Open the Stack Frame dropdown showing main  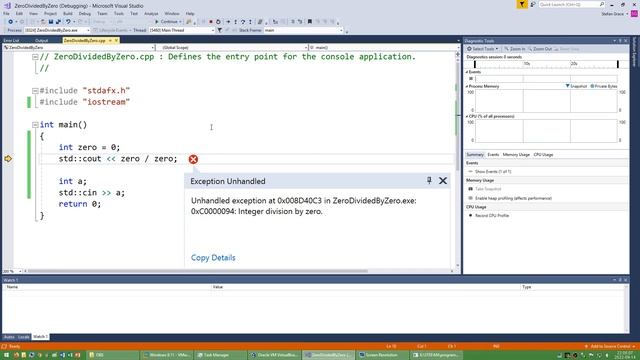[x=303, y=30]
